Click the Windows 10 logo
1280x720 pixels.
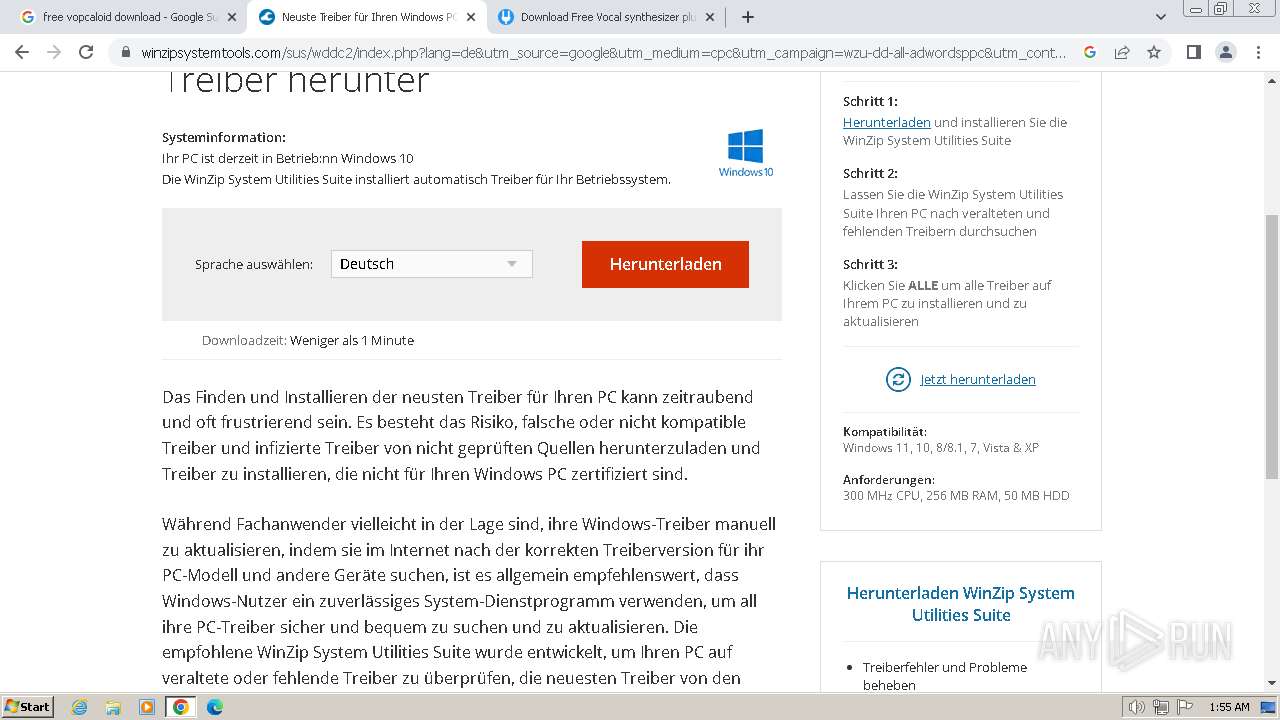click(x=746, y=153)
